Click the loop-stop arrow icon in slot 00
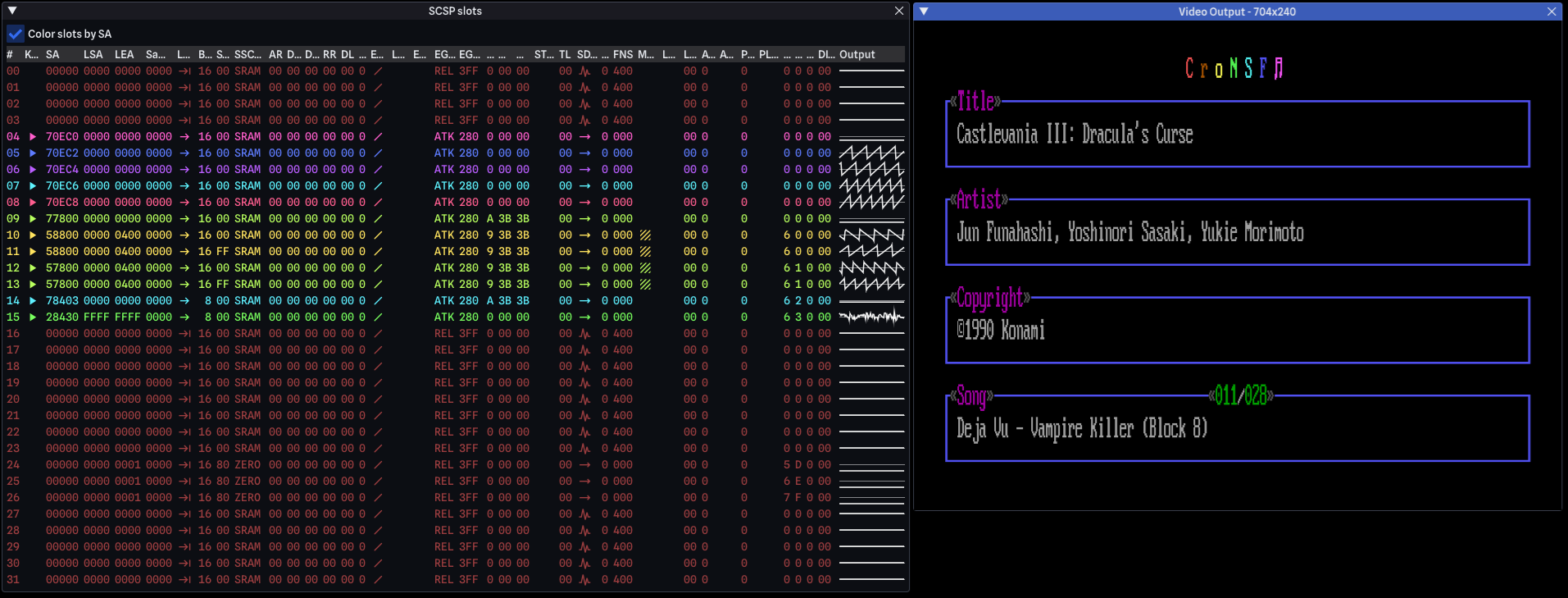 184,71
